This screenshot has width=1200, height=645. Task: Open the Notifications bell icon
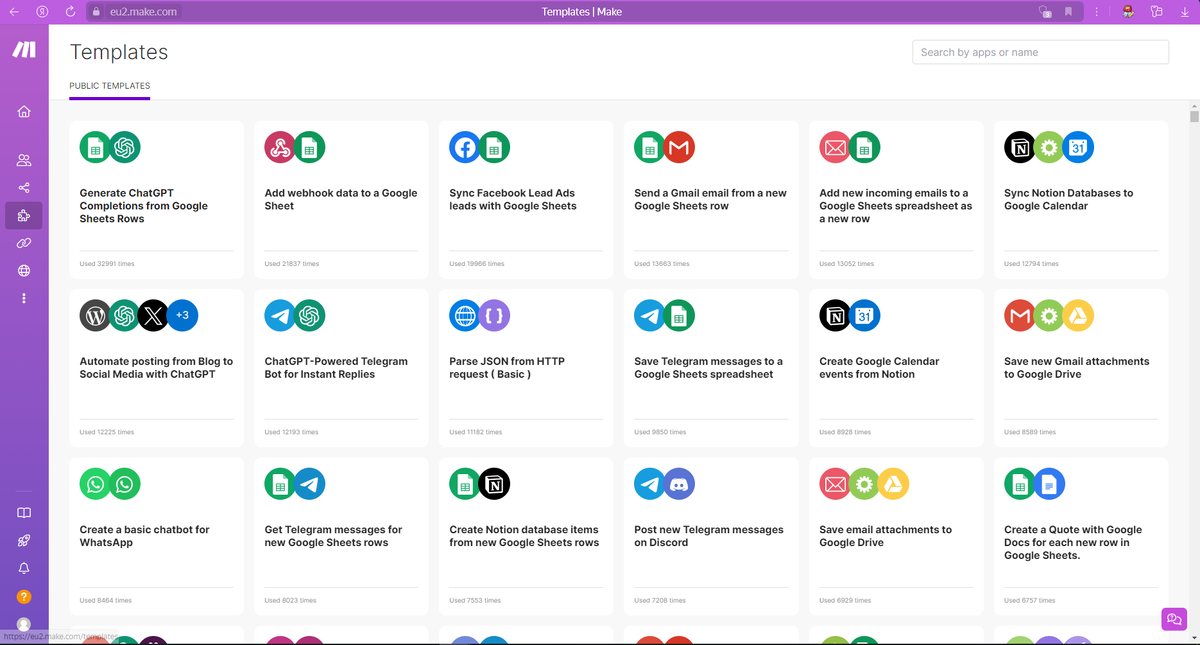24,568
